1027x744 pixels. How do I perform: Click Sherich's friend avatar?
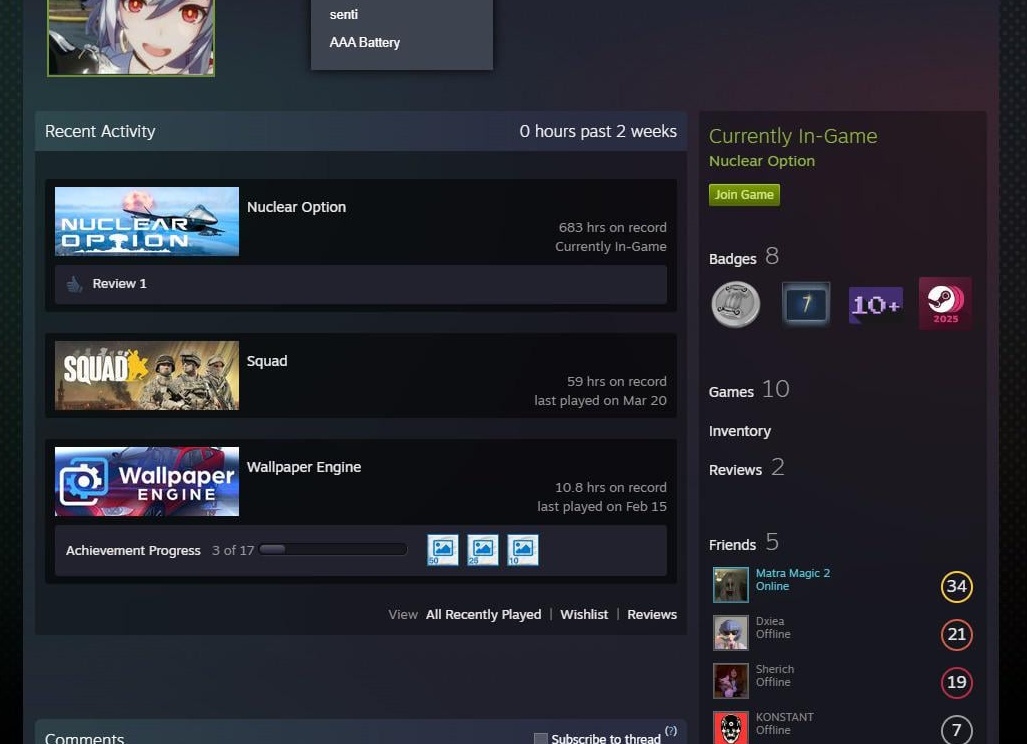tap(730, 680)
